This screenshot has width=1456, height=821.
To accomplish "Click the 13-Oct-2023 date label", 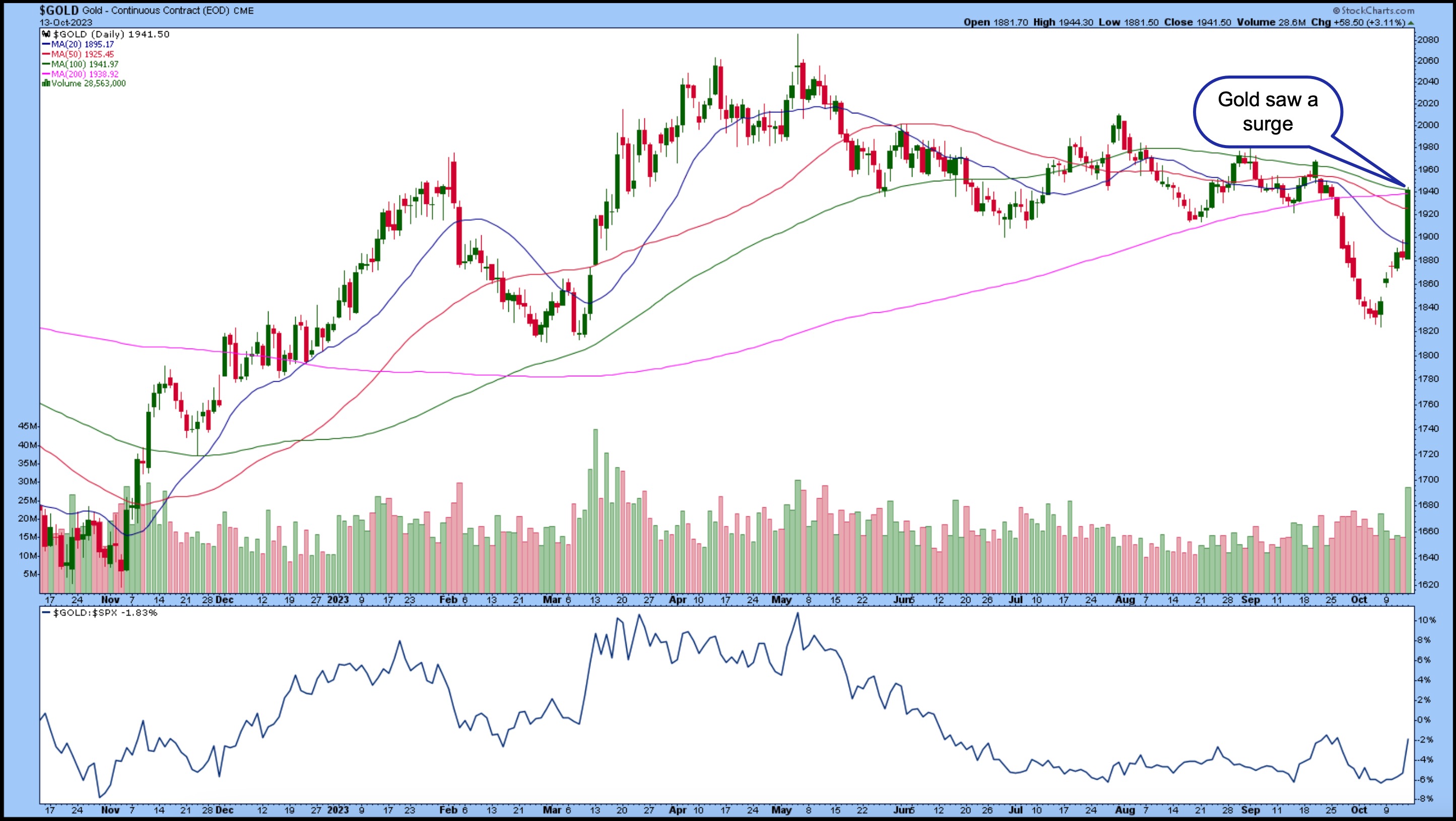I will 65,22.
